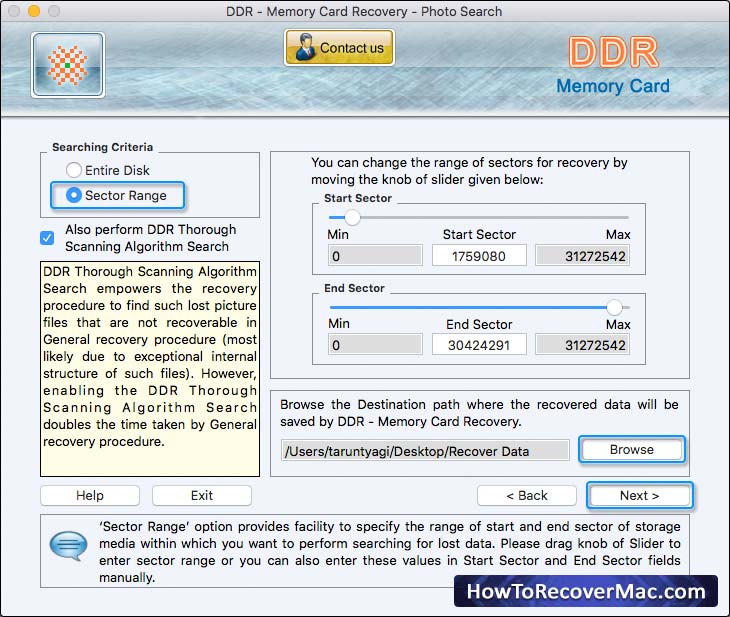
Task: Click Browse to choose destination path
Action: (632, 449)
